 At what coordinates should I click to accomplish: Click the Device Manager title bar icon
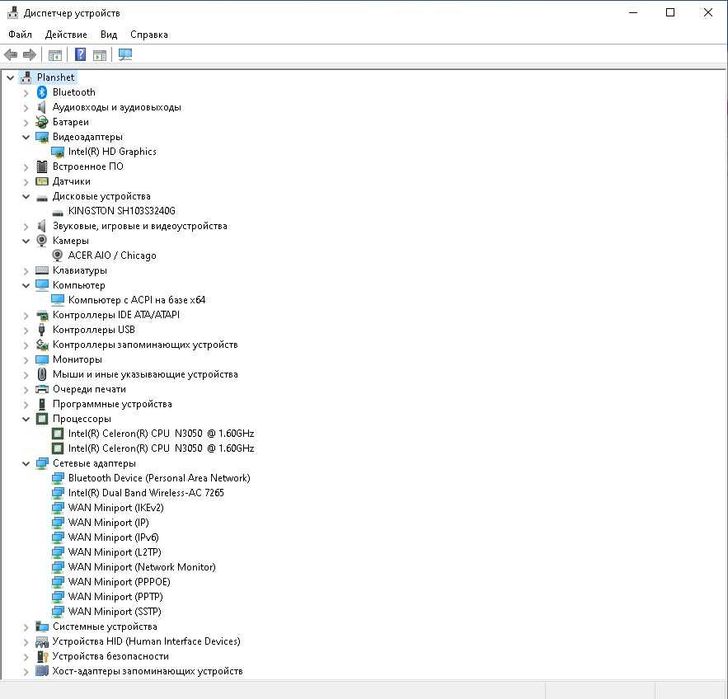pos(13,13)
